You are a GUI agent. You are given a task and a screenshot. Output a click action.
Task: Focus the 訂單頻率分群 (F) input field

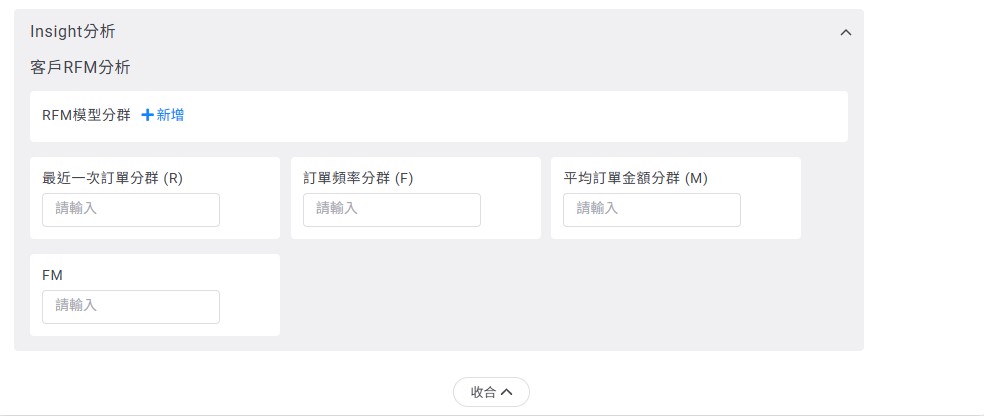[392, 210]
